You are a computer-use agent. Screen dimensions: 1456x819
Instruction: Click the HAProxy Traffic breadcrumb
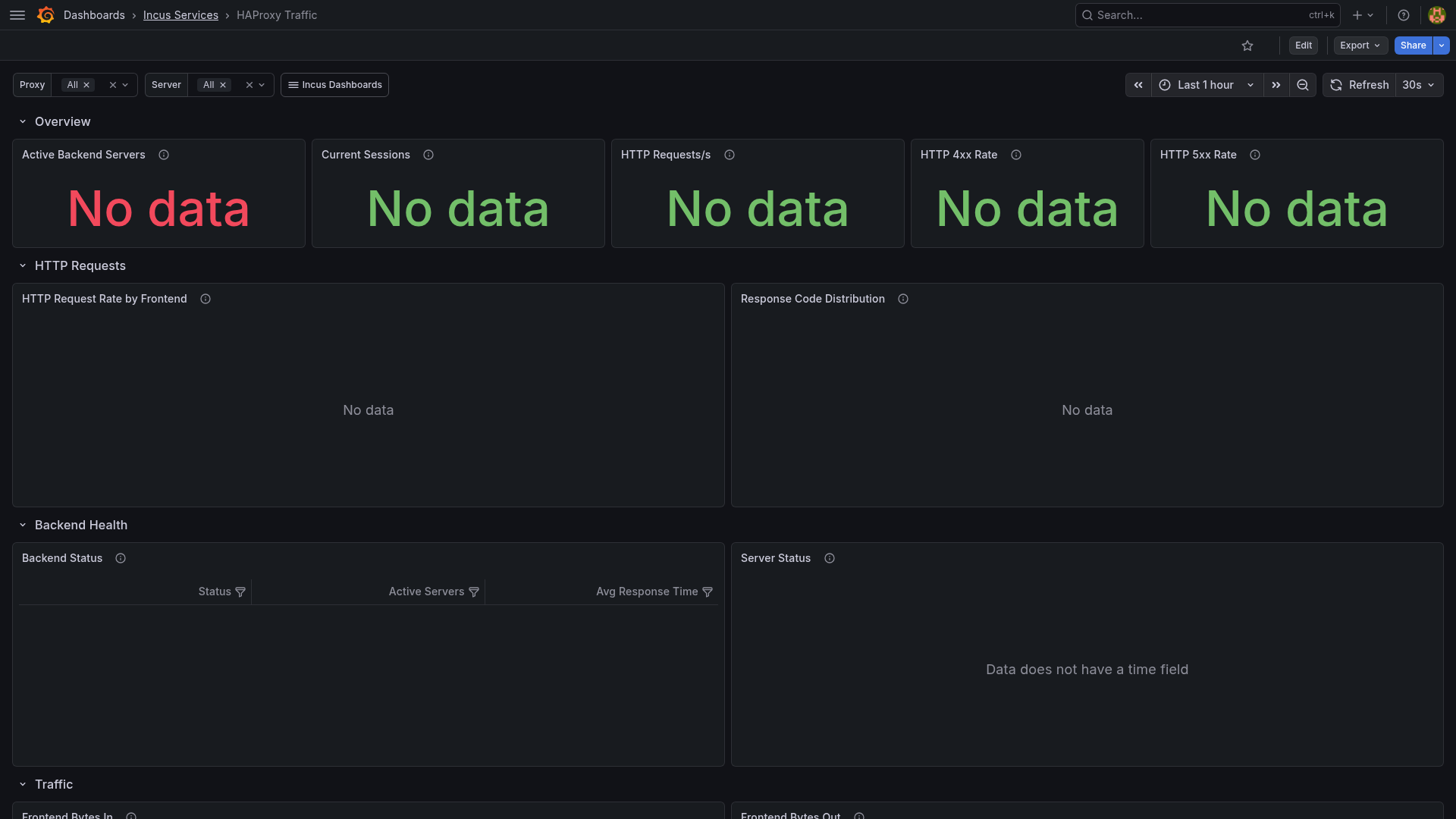click(277, 15)
